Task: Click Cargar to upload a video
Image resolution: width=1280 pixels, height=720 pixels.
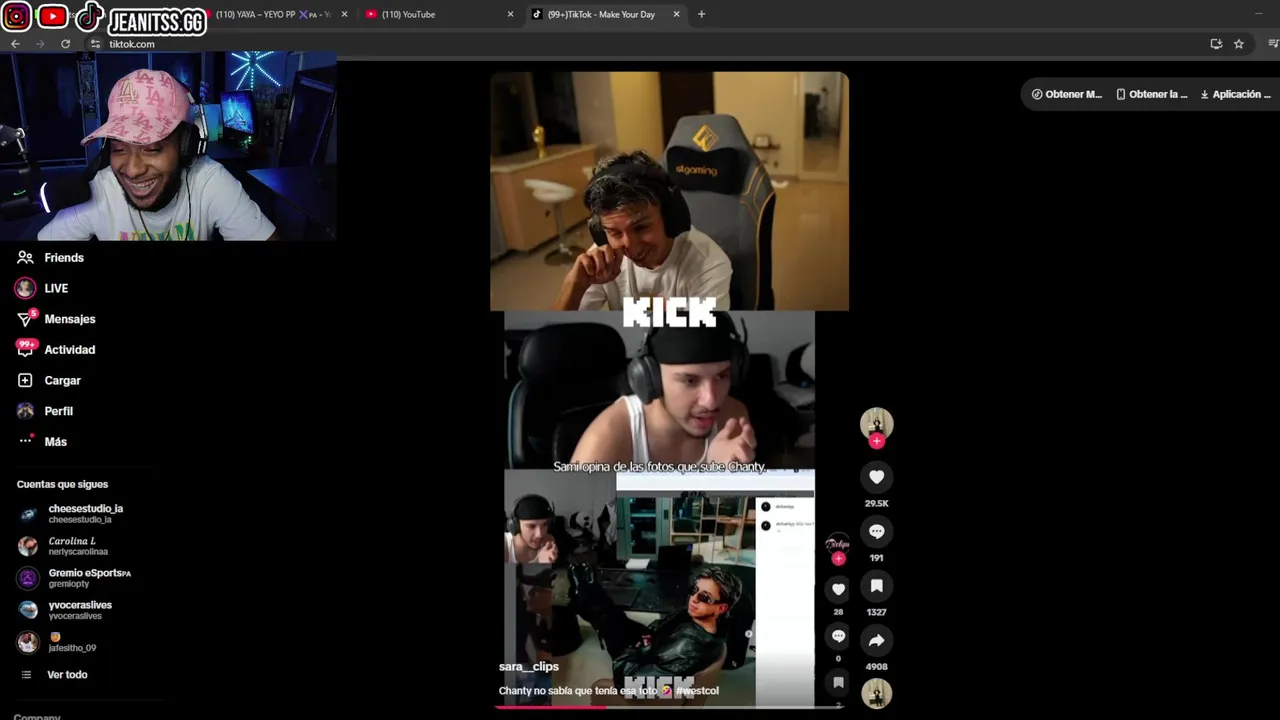Action: pyautogui.click(x=49, y=381)
